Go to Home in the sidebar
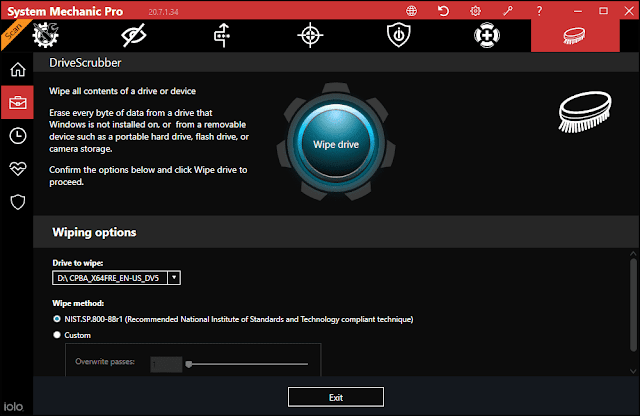The width and height of the screenshot is (640, 416). [18, 69]
